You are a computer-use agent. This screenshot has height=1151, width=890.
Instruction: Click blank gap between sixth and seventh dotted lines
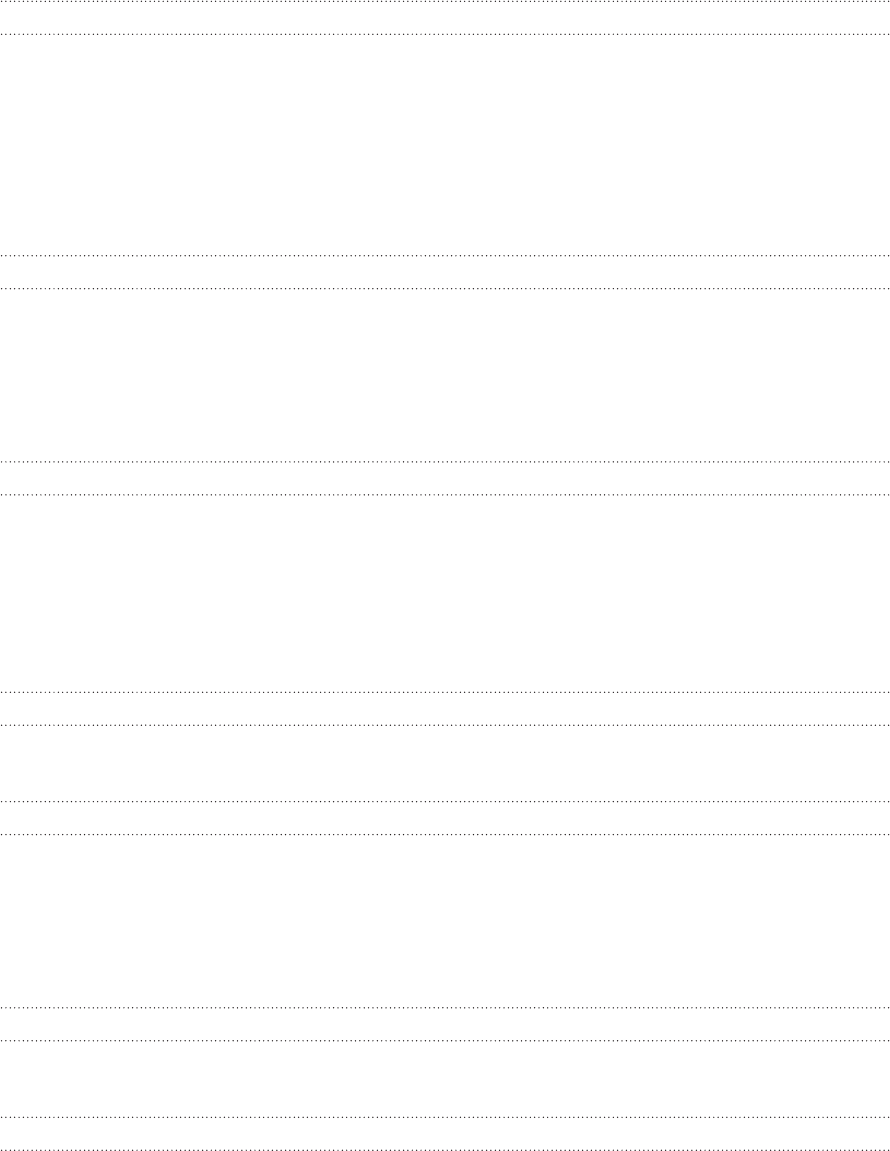tap(445, 593)
